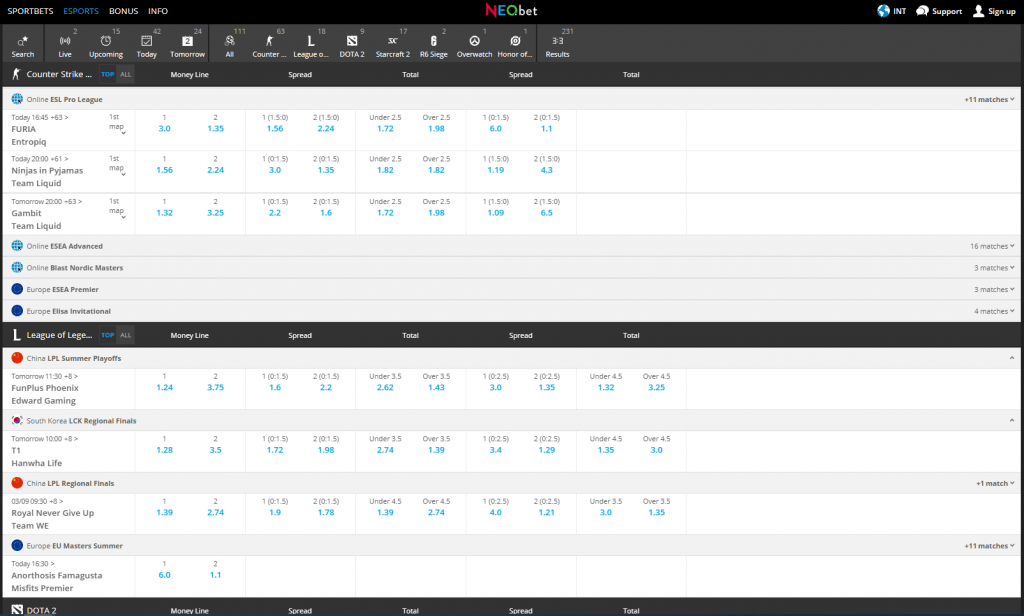This screenshot has height=616, width=1024.
Task: Select odds 3.75 for Edward Gaming
Action: 216,387
